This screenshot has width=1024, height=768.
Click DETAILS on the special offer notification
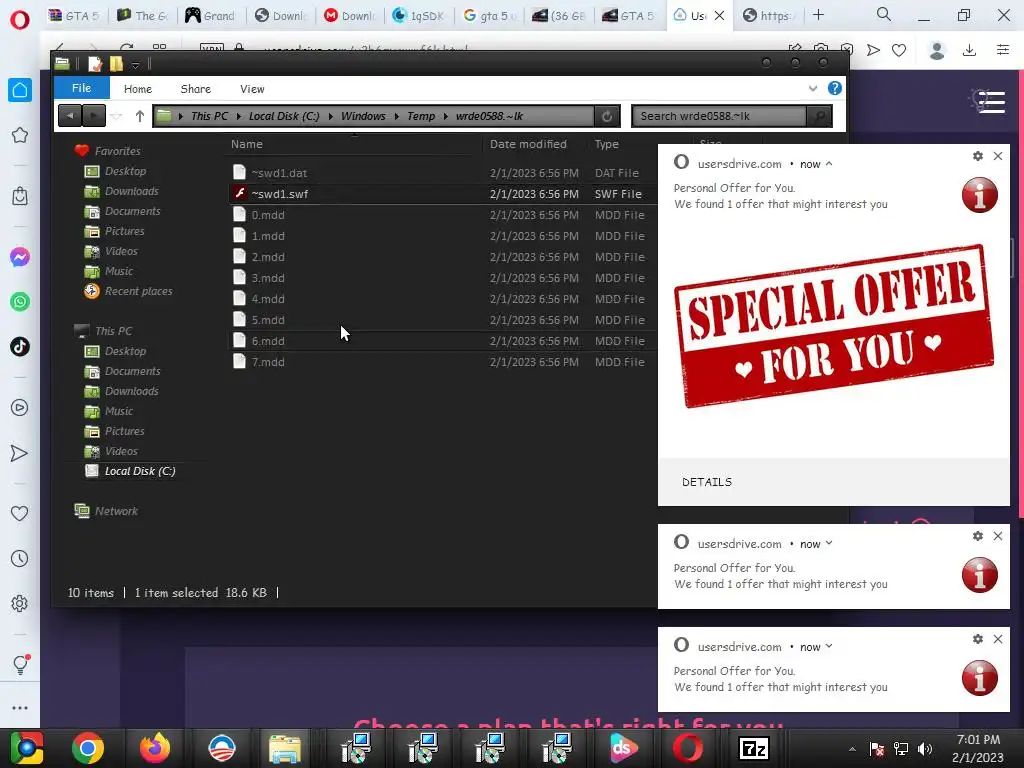pyautogui.click(x=707, y=482)
